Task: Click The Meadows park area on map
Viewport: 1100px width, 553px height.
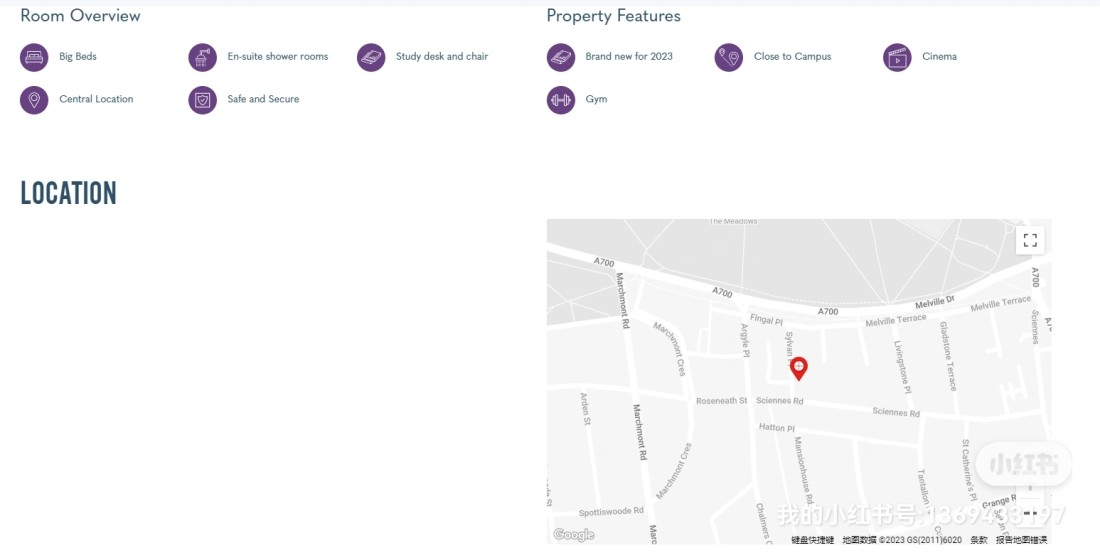Action: pyautogui.click(x=733, y=221)
